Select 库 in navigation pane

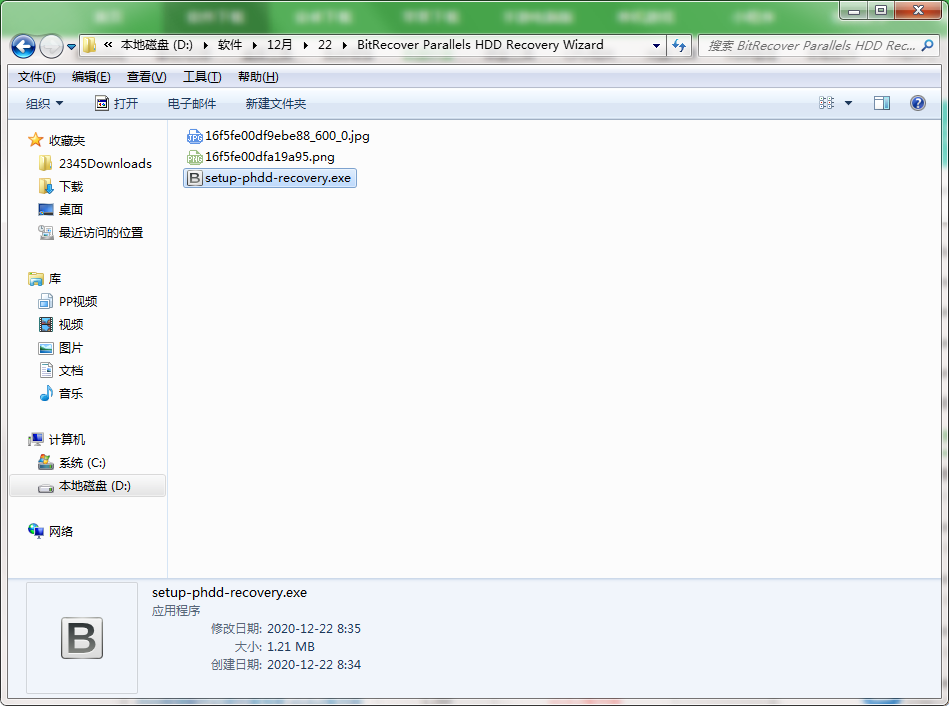coord(55,279)
